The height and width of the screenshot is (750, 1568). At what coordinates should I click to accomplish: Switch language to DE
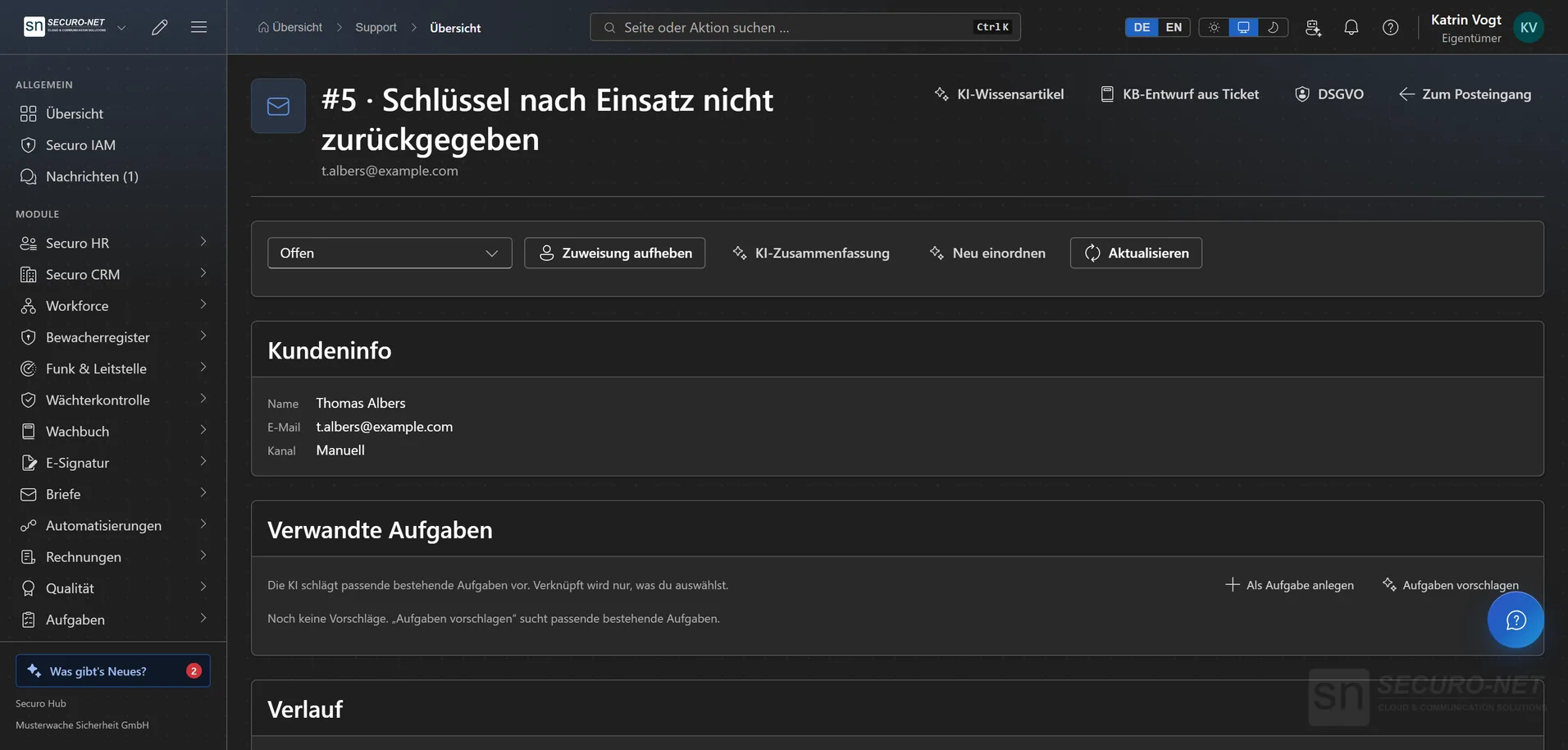(x=1142, y=27)
